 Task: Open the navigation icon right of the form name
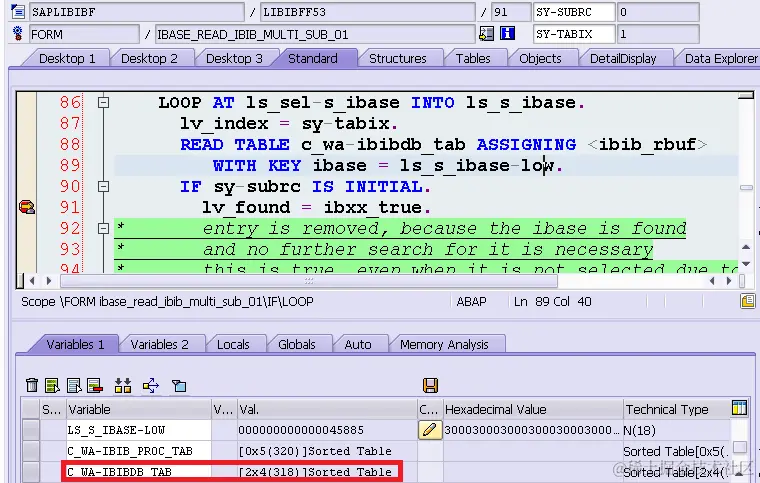point(486,33)
